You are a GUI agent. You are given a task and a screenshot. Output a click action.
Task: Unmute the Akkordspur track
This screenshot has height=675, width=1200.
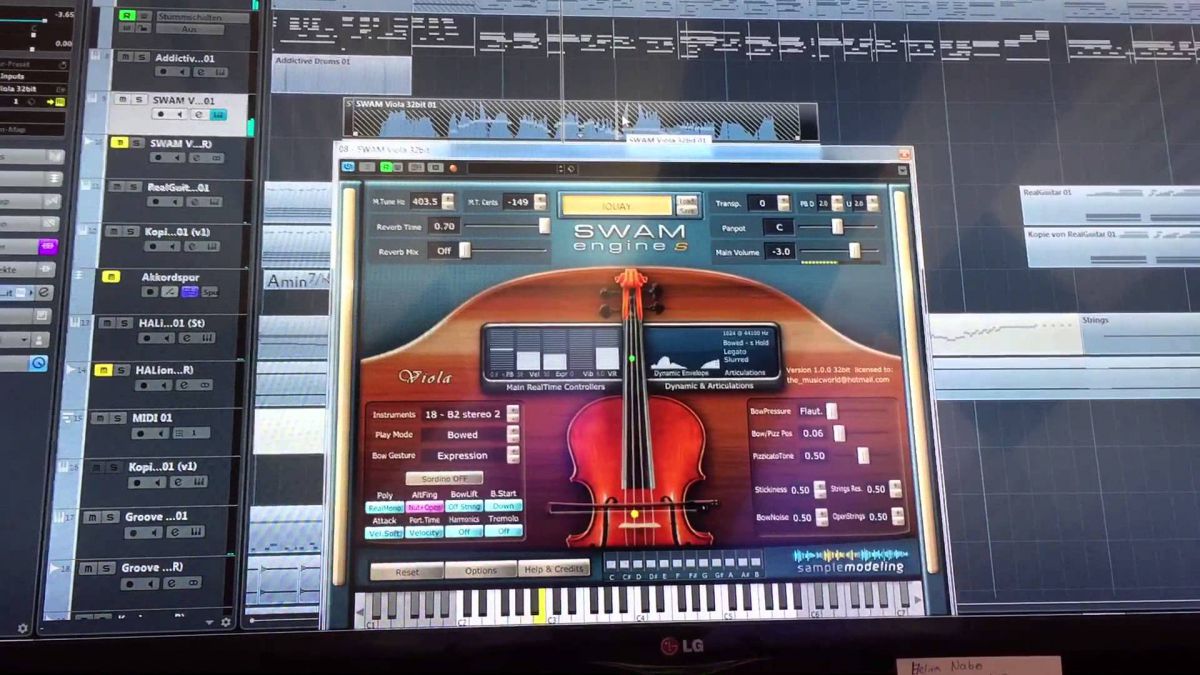(x=111, y=276)
